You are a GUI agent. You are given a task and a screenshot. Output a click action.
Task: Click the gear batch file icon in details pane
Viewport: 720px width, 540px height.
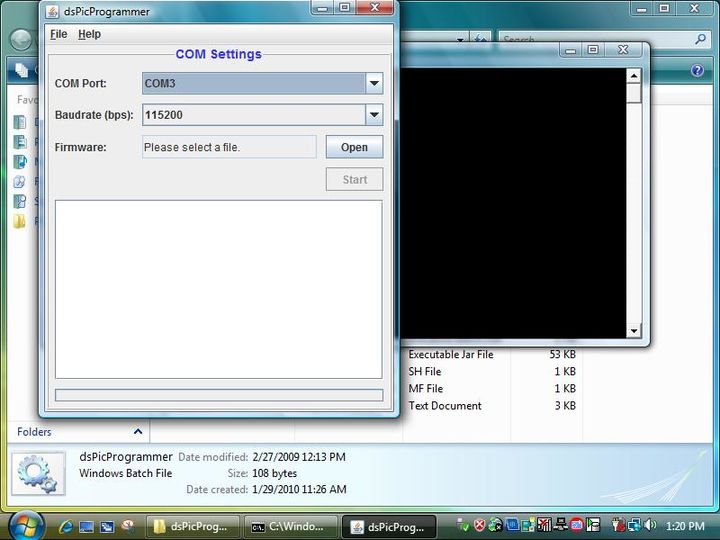41,474
